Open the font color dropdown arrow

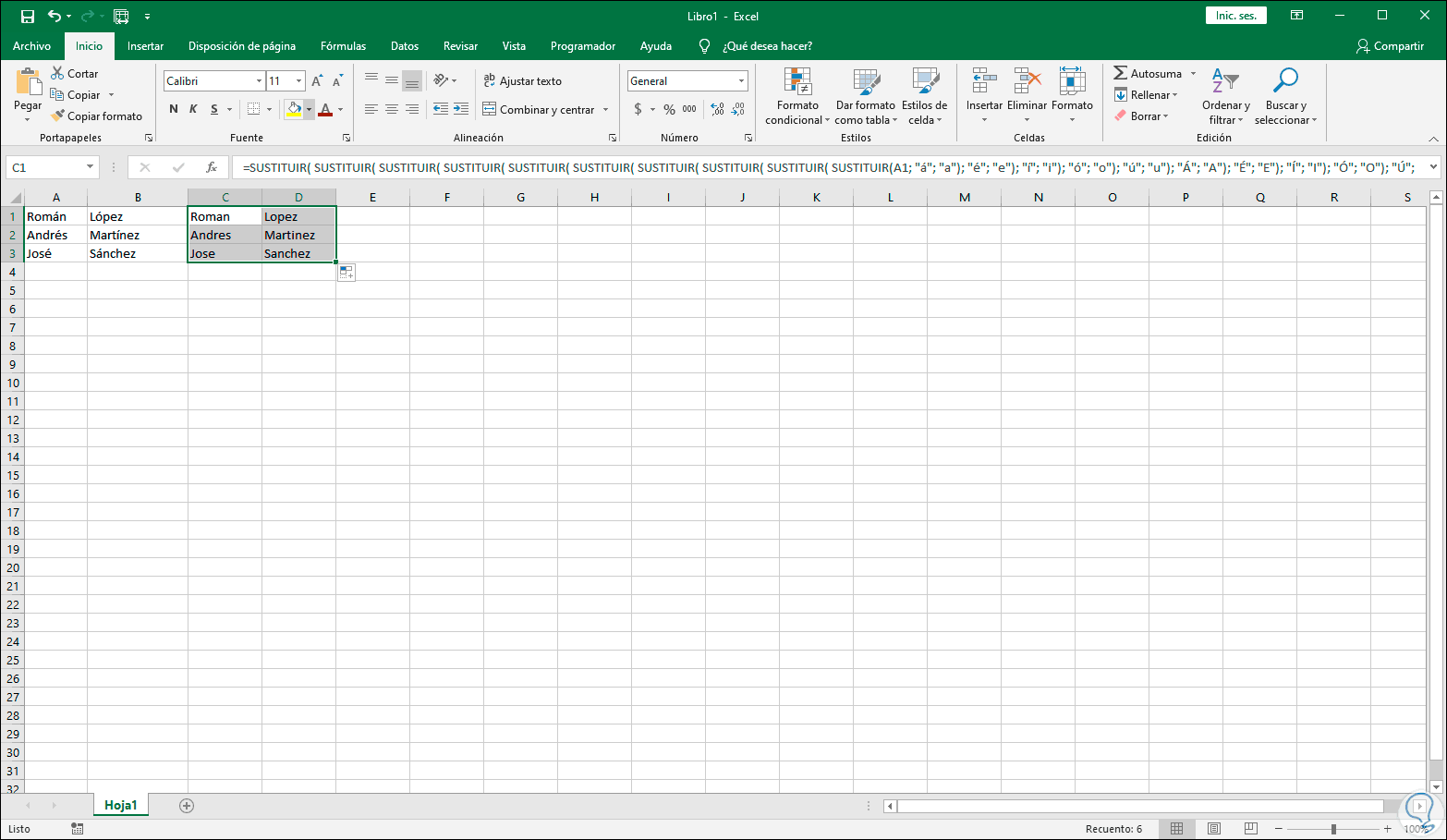point(339,108)
